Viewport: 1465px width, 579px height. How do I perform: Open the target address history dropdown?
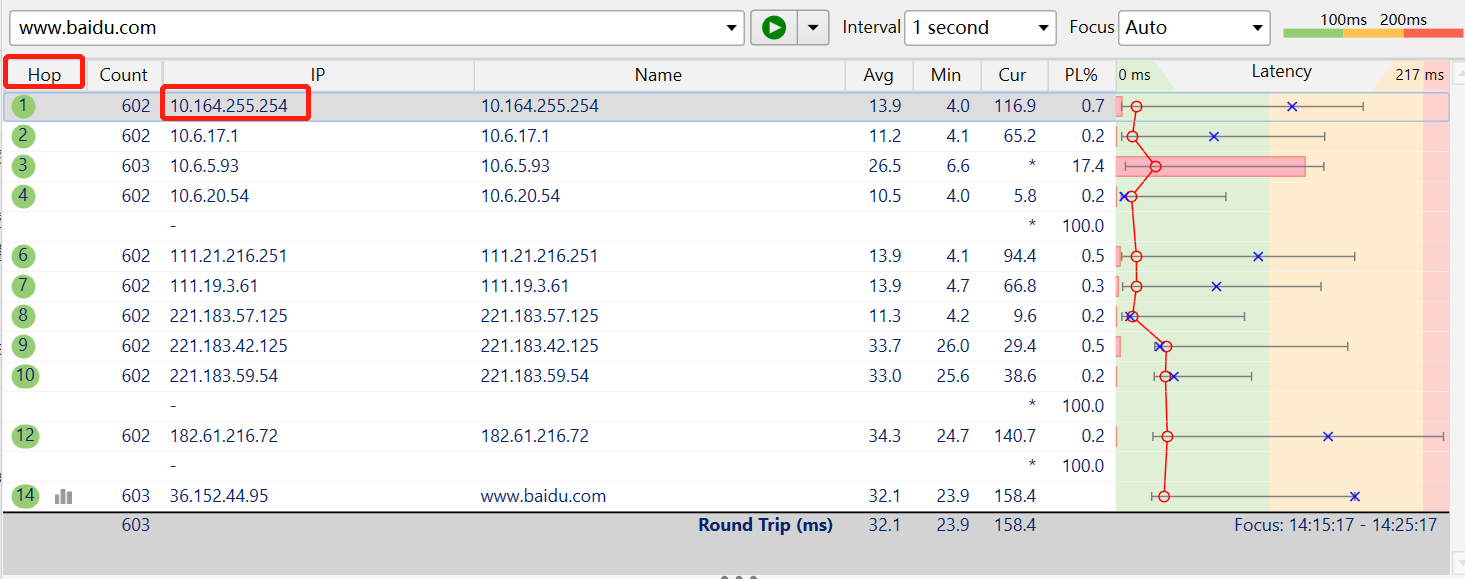click(x=731, y=27)
